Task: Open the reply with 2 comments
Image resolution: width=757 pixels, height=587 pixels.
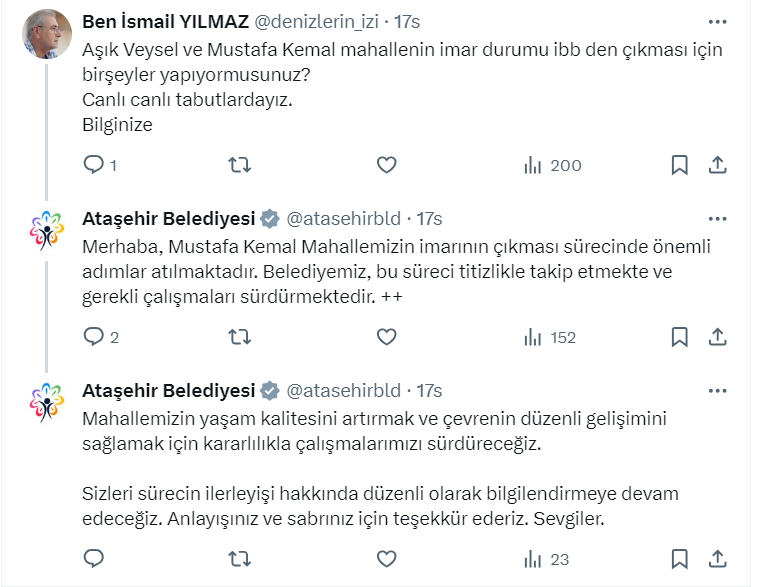Action: pyautogui.click(x=93, y=337)
